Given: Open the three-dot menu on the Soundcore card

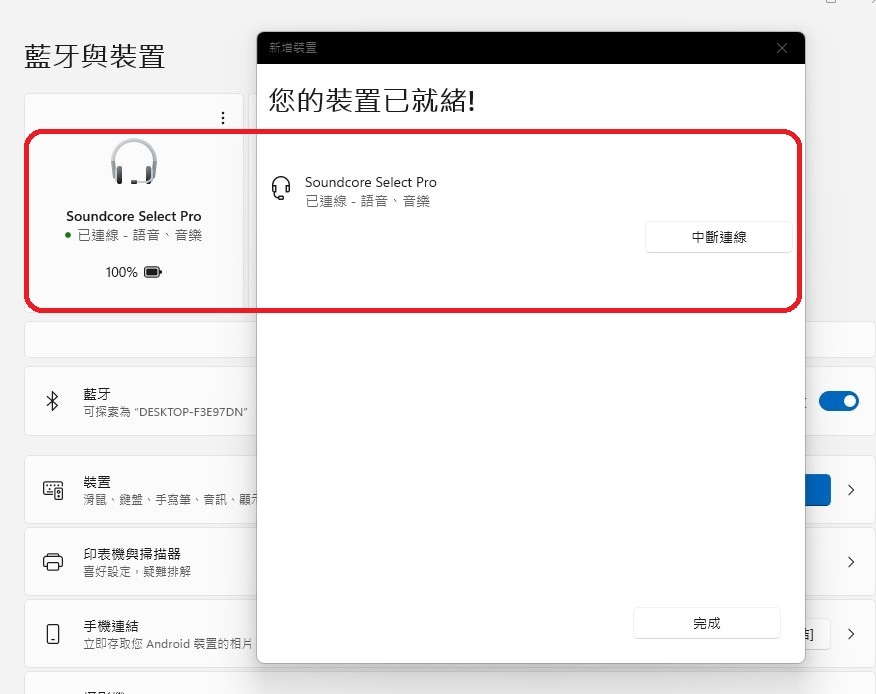Looking at the screenshot, I should click(223, 118).
